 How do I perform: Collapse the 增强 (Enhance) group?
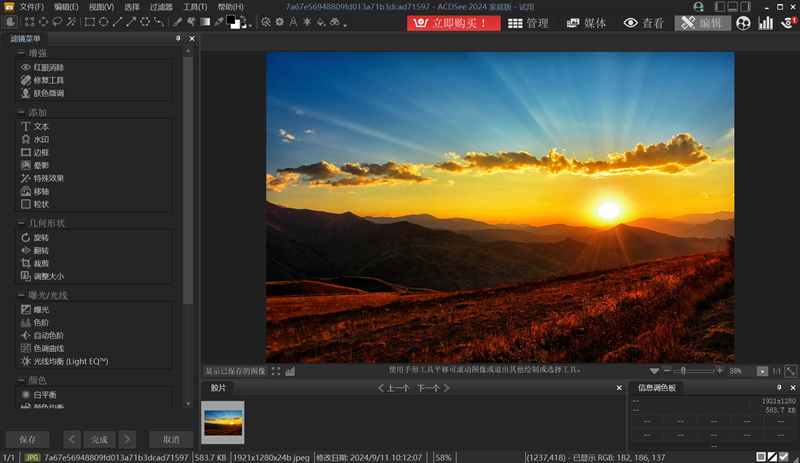click(x=21, y=52)
